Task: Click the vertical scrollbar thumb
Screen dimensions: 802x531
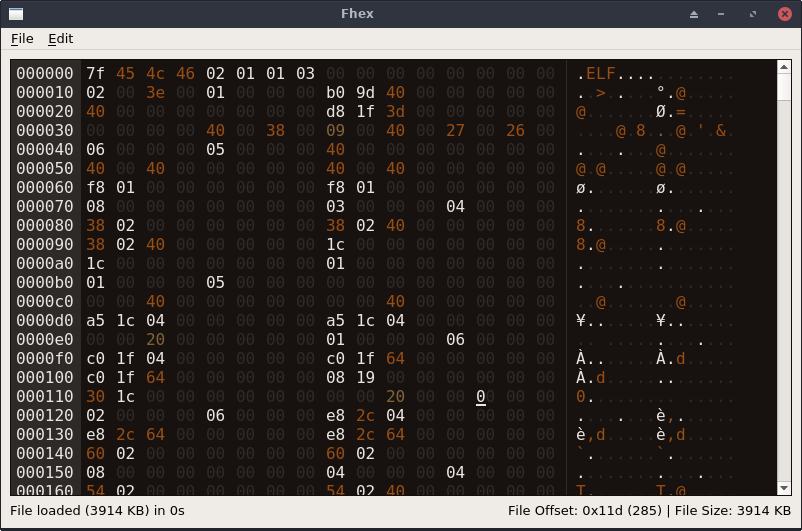Action: 784,87
